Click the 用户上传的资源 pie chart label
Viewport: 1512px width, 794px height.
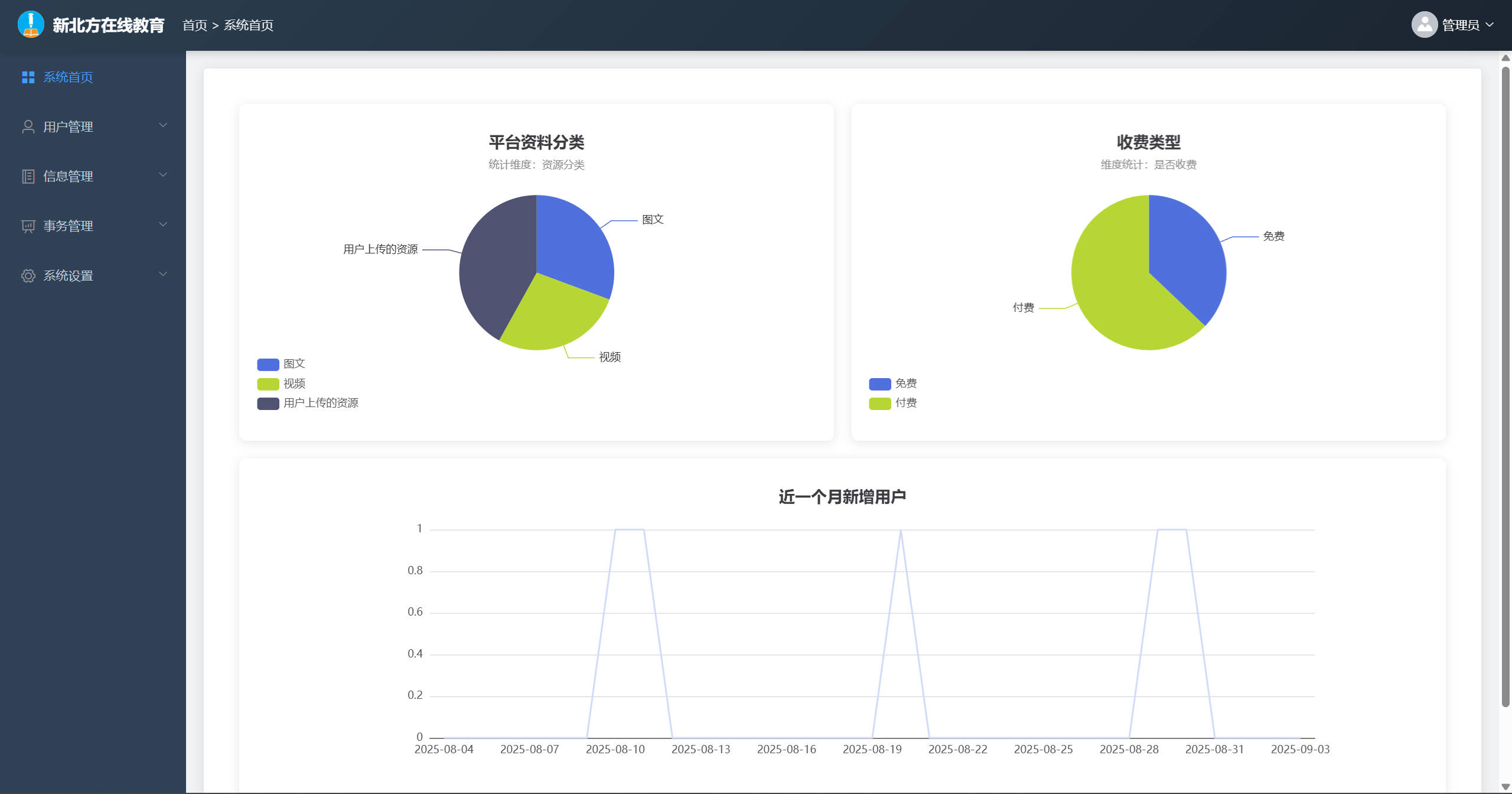pyautogui.click(x=381, y=249)
